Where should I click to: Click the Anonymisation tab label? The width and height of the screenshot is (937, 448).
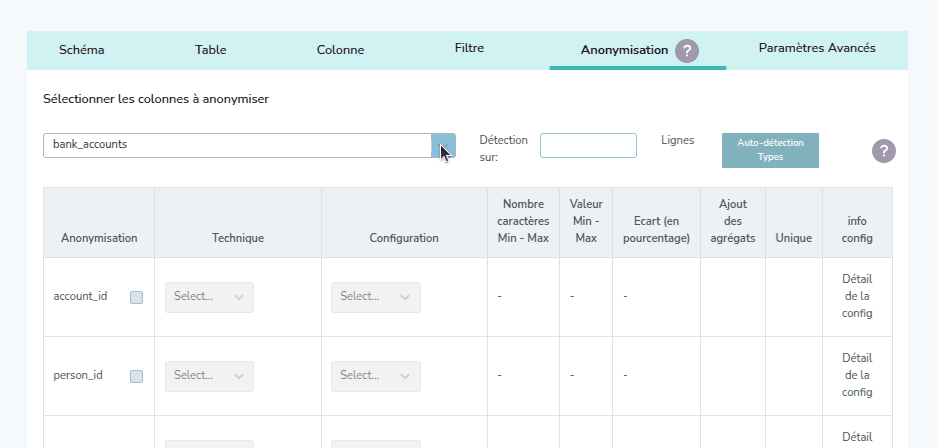point(624,49)
